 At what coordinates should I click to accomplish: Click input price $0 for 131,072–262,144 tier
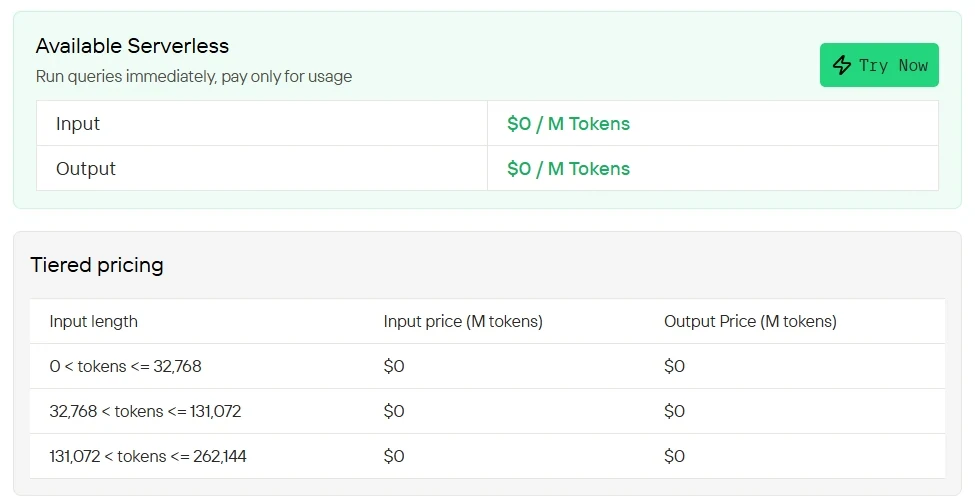point(394,456)
